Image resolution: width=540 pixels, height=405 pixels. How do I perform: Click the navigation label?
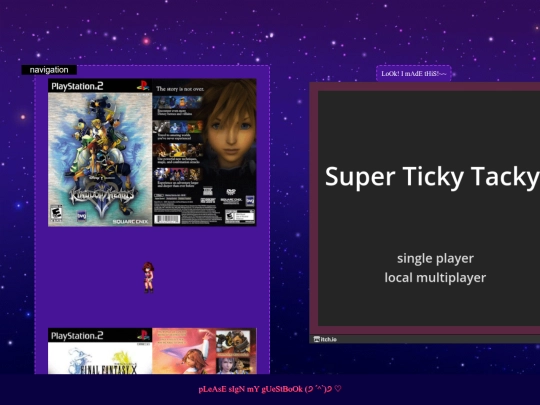pyautogui.click(x=49, y=70)
